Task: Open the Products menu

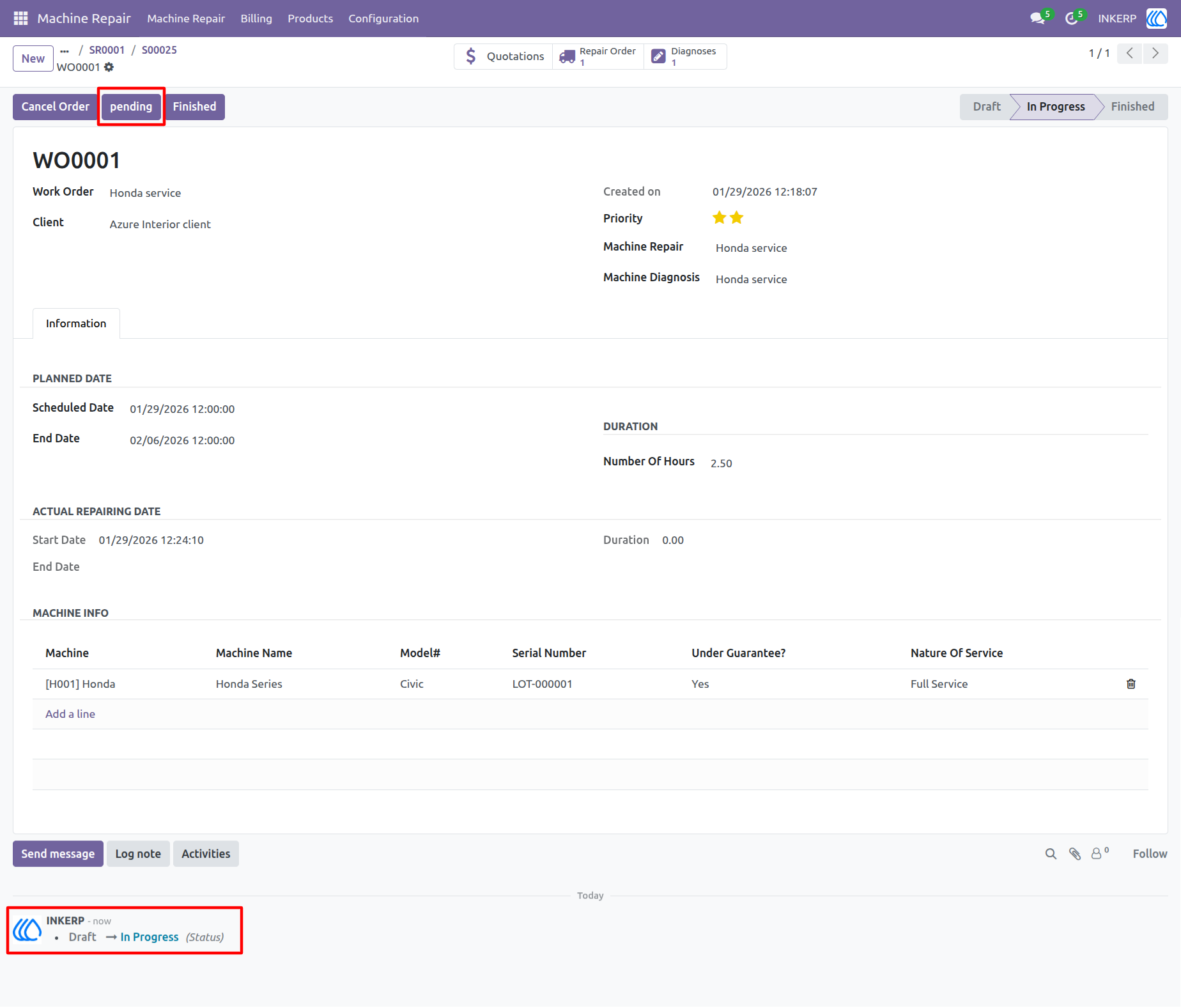Action: [310, 19]
